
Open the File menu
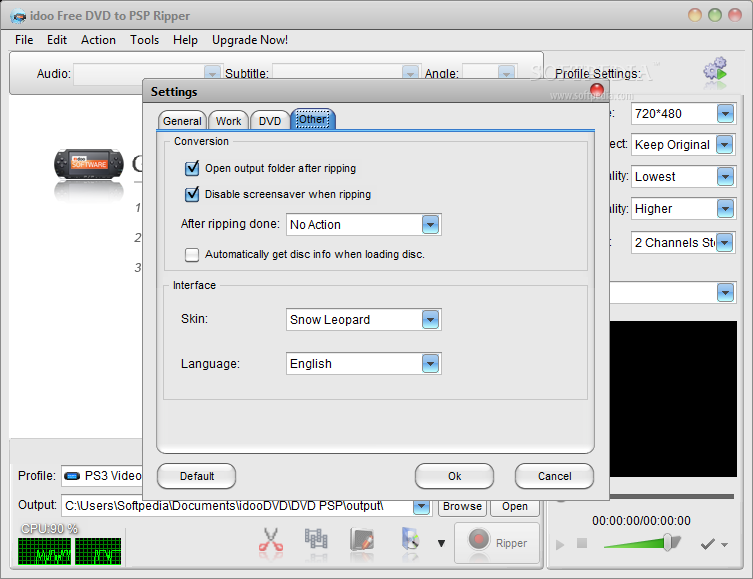coord(24,40)
